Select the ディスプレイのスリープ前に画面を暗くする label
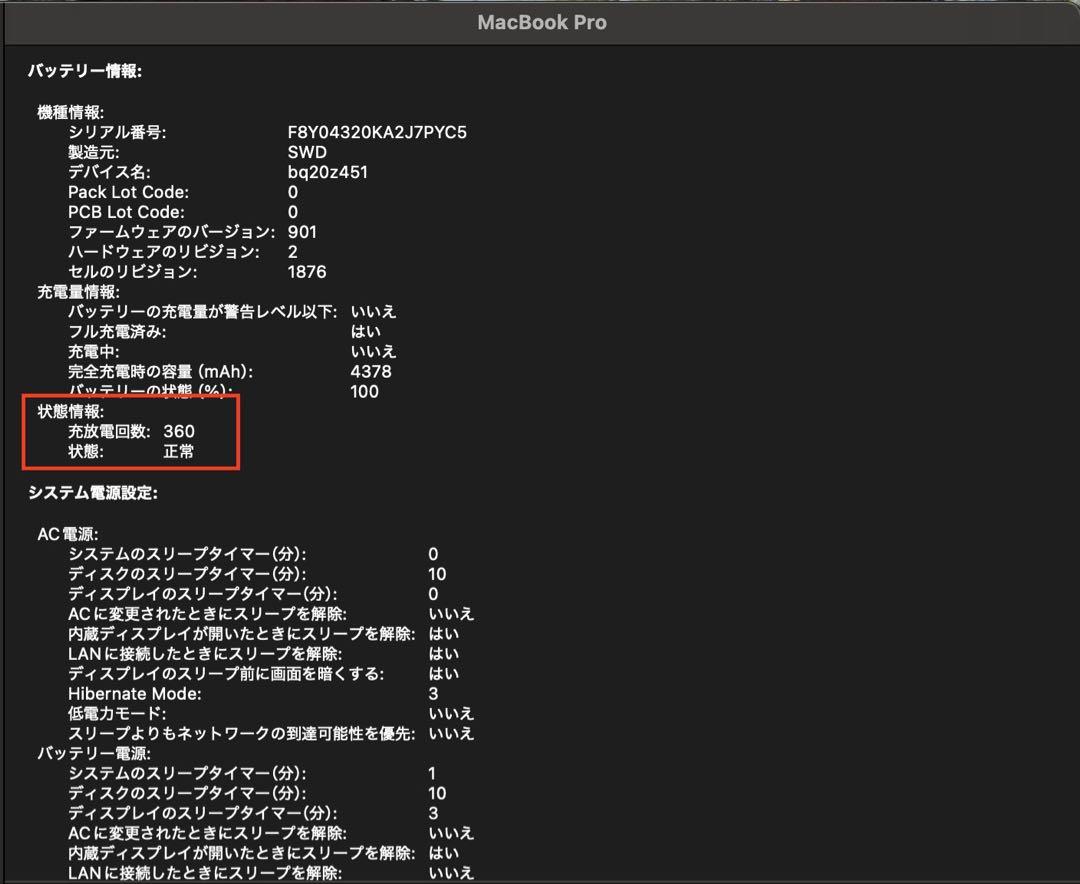Viewport: 1080px width, 884px height. coord(226,675)
